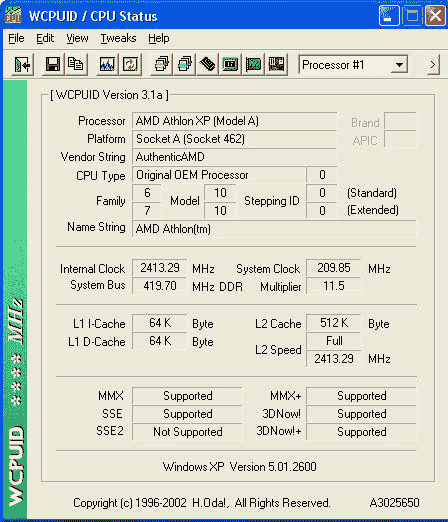Click the Internal Clock value field
Screen dimensions: 448x522
159,268
